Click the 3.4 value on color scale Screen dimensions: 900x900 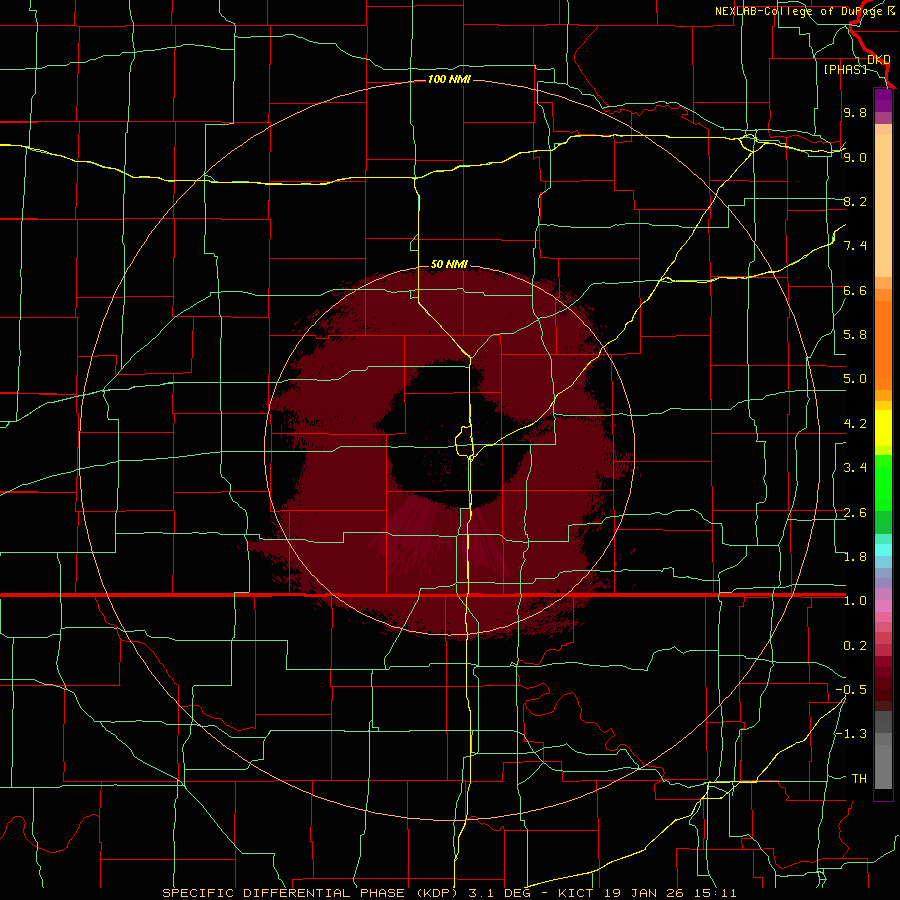pyautogui.click(x=855, y=468)
